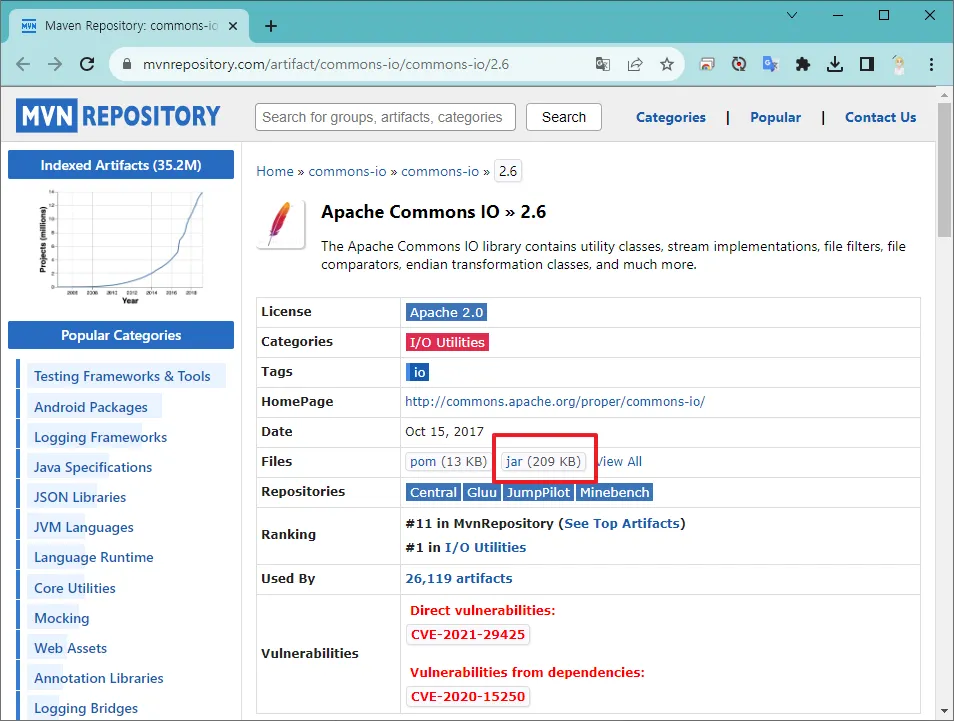
Task: Open the Chrome profile avatar
Action: 899,64
